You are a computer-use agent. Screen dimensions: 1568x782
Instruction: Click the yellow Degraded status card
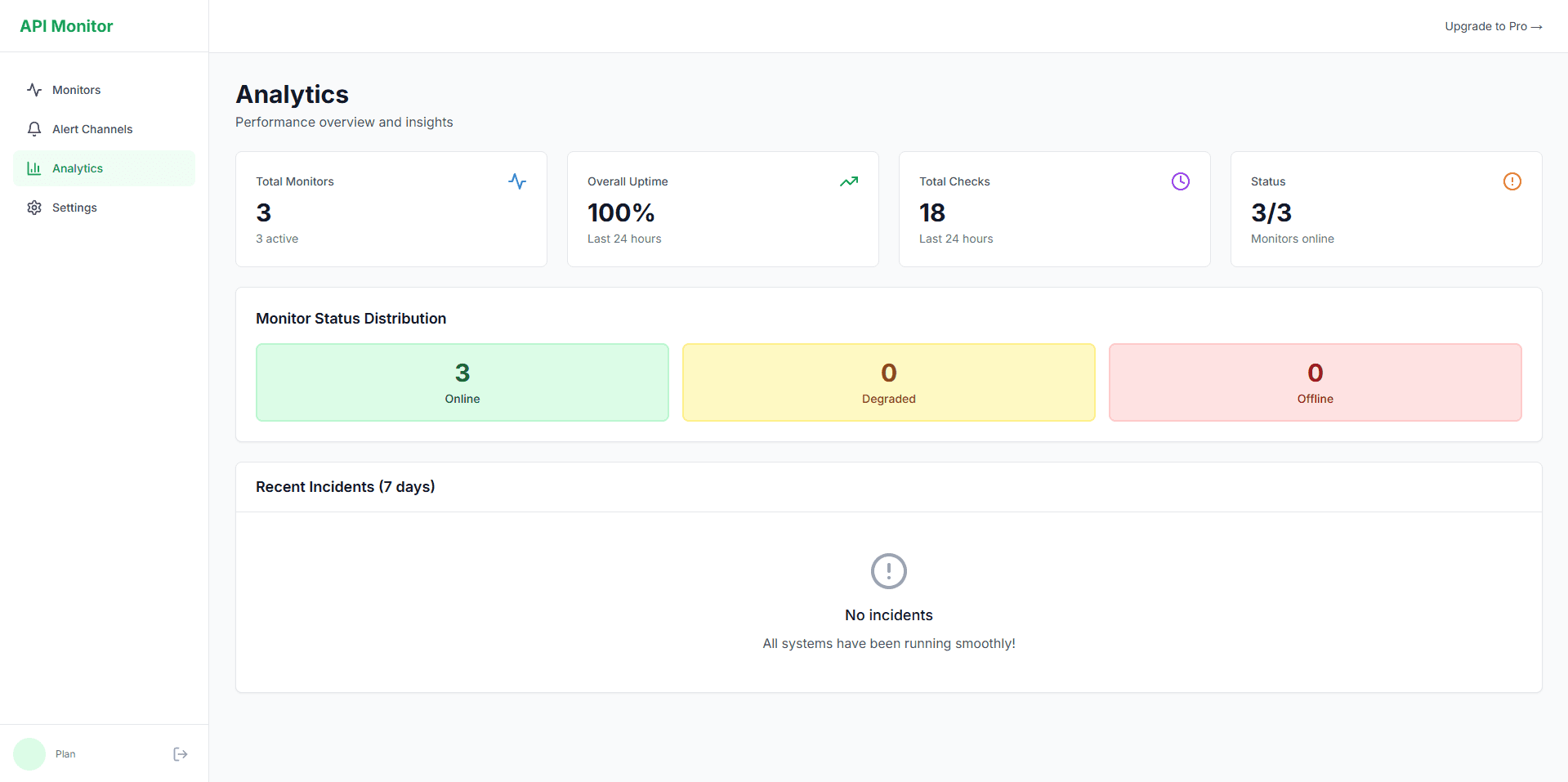point(888,382)
